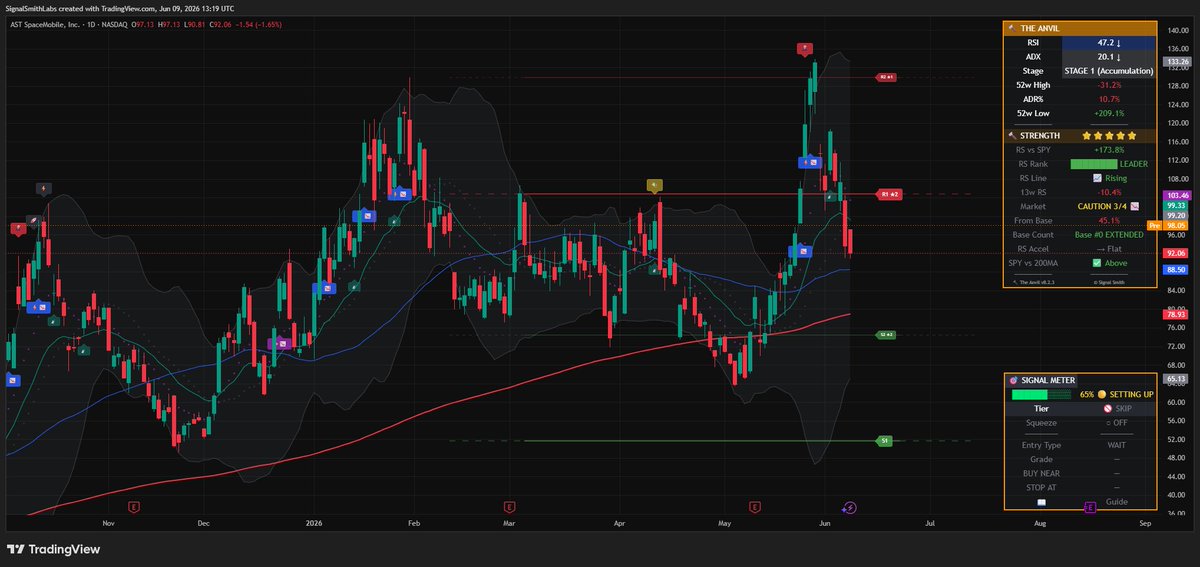Click the 2026 label on time axis
Viewport: 1200px width, 567px height.
[x=314, y=522]
